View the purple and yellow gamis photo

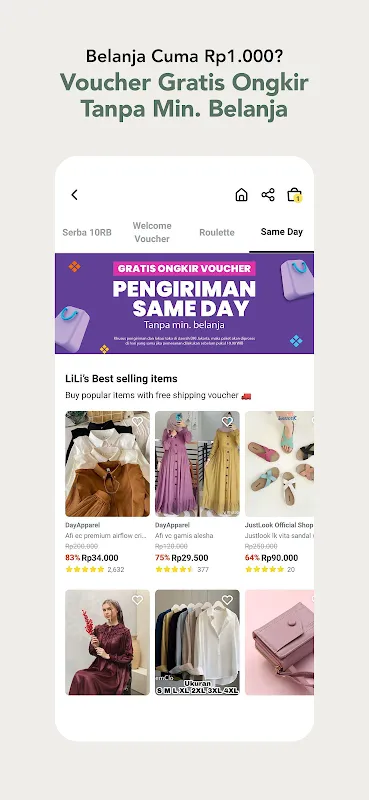pyautogui.click(x=198, y=464)
